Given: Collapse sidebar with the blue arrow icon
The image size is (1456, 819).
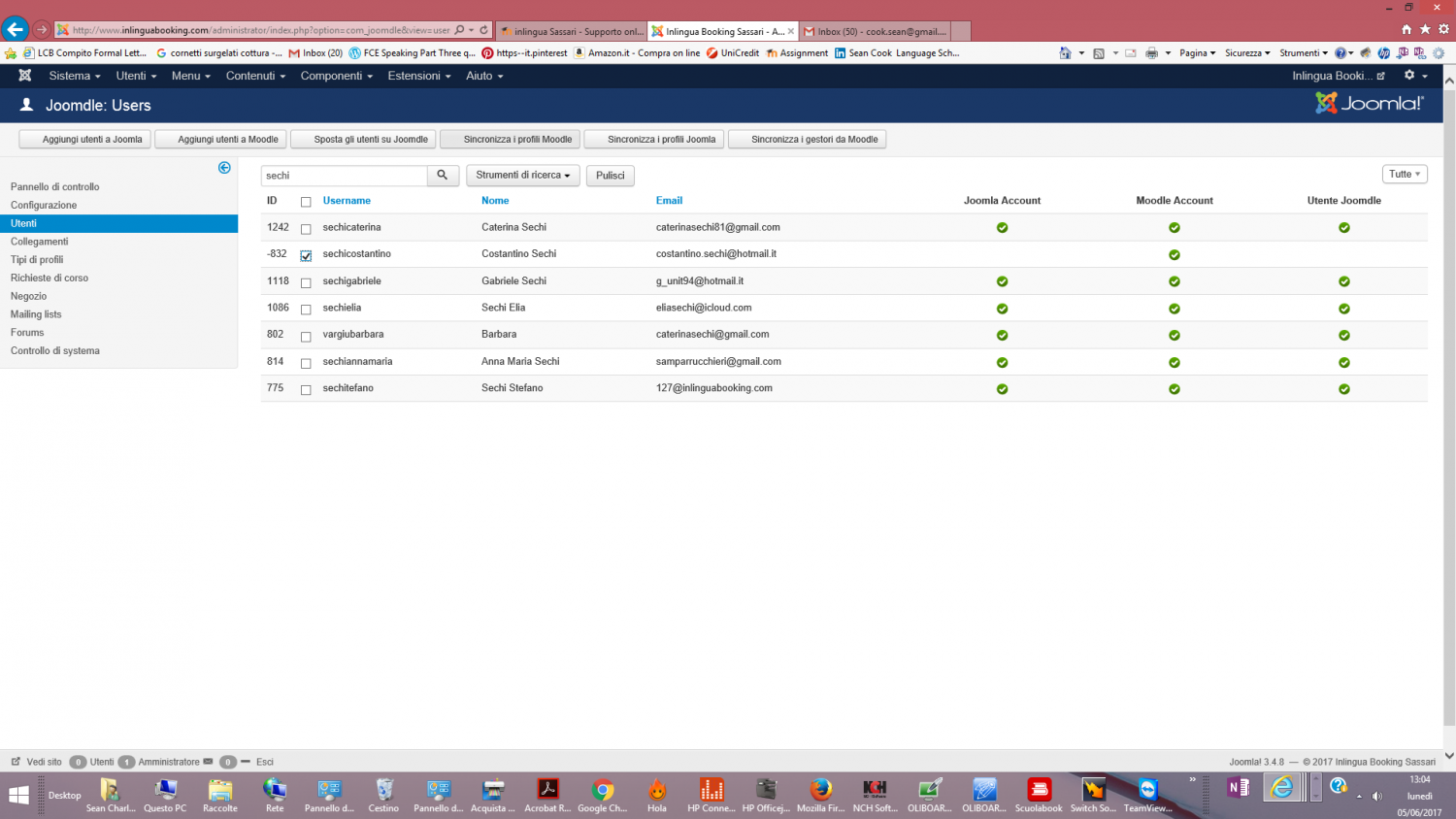Looking at the screenshot, I should [224, 168].
